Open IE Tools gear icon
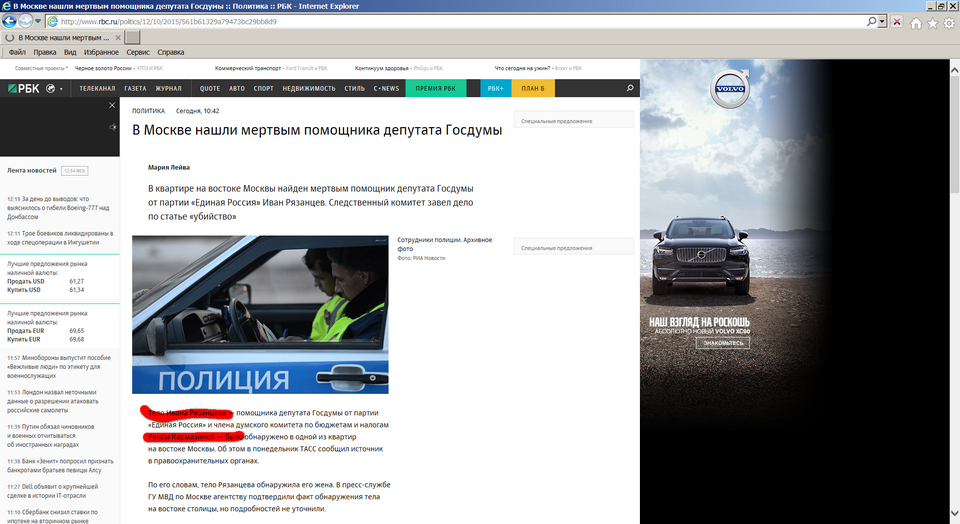 pos(948,23)
